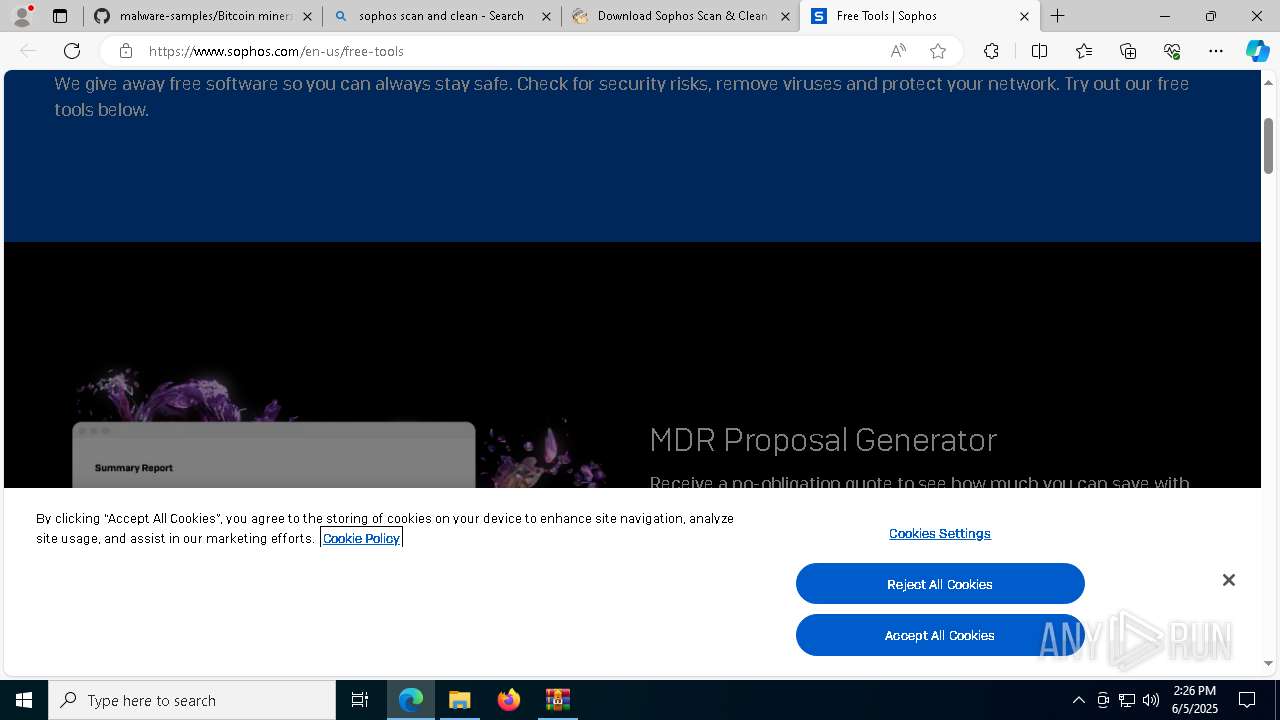Close the sophos scan and clean Search tab
Screen dimensions: 1280x720
point(546,16)
